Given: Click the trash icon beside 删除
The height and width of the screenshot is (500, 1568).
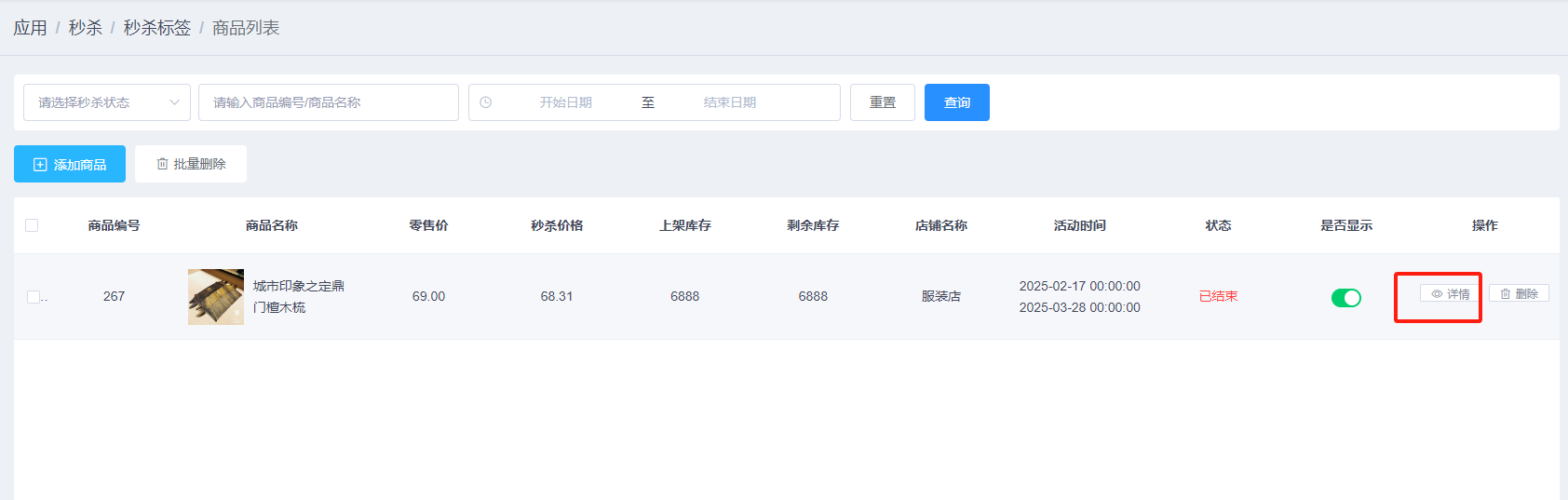Looking at the screenshot, I should click(x=1506, y=294).
